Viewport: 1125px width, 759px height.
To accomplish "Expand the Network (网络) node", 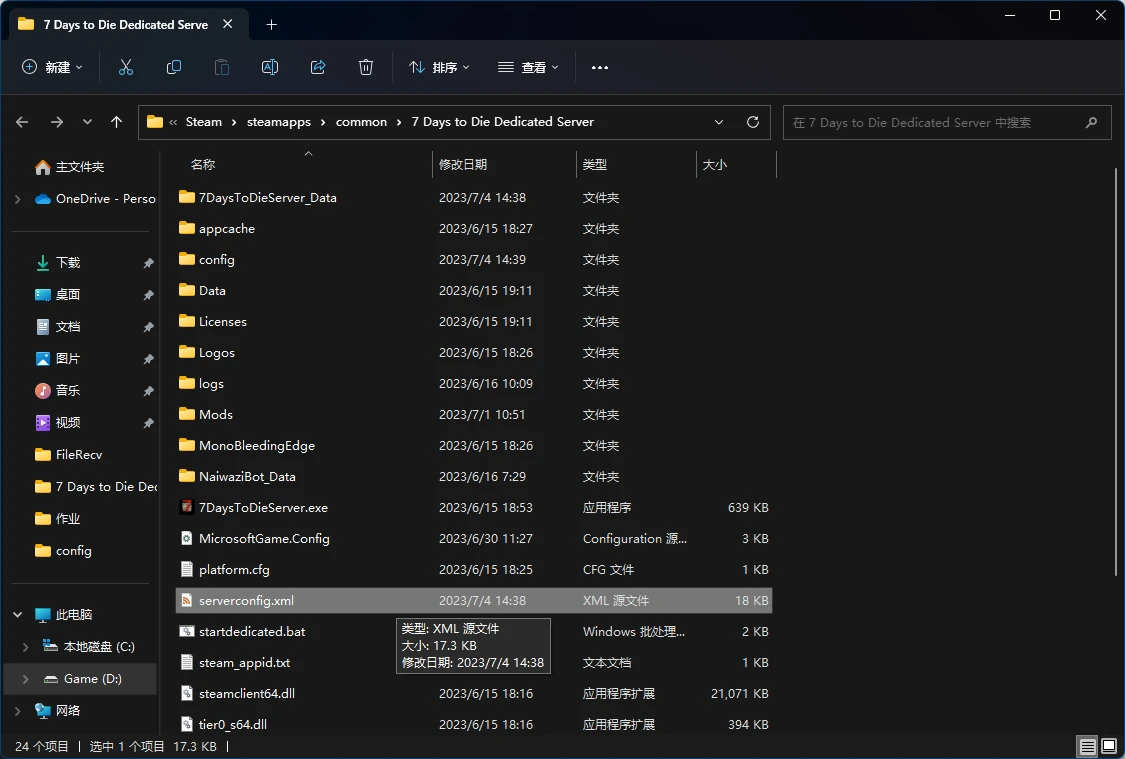I will tap(18, 711).
